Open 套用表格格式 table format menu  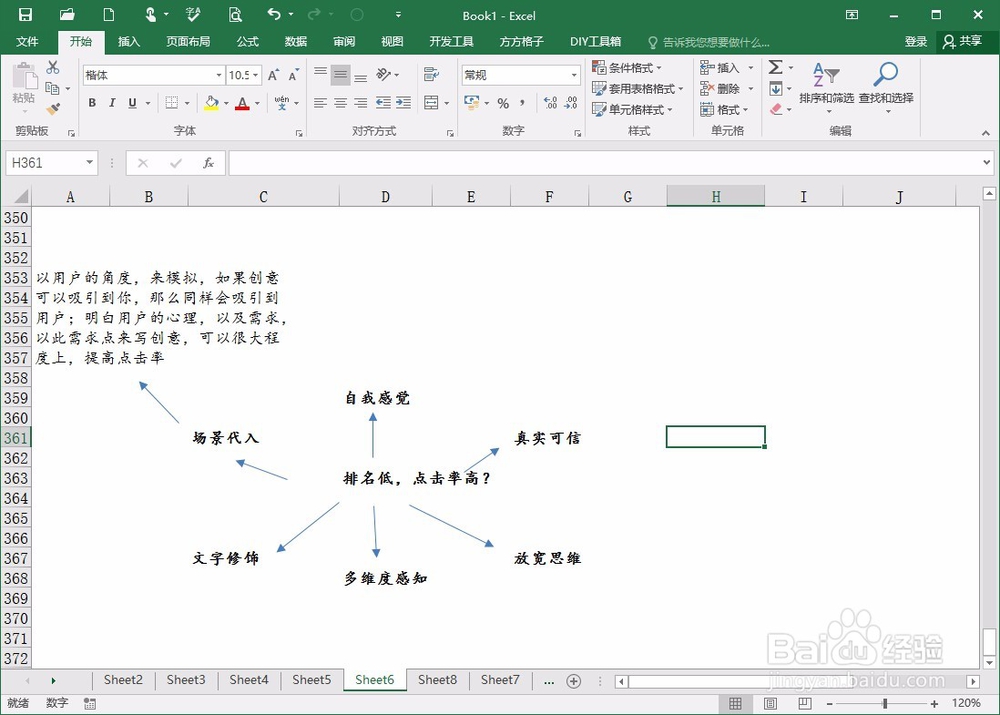click(637, 89)
